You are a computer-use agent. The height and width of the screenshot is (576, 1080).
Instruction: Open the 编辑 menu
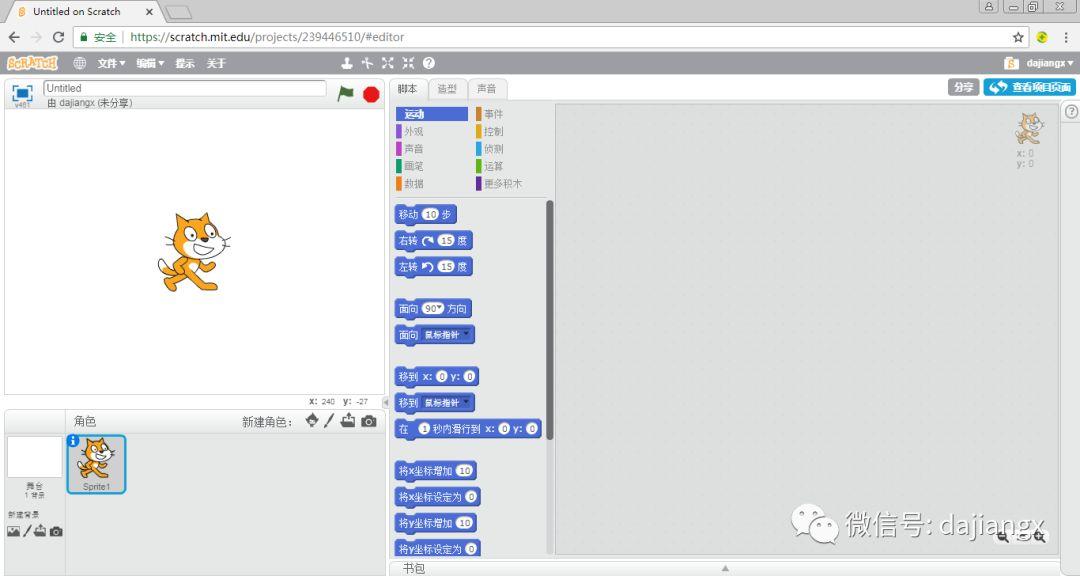150,63
